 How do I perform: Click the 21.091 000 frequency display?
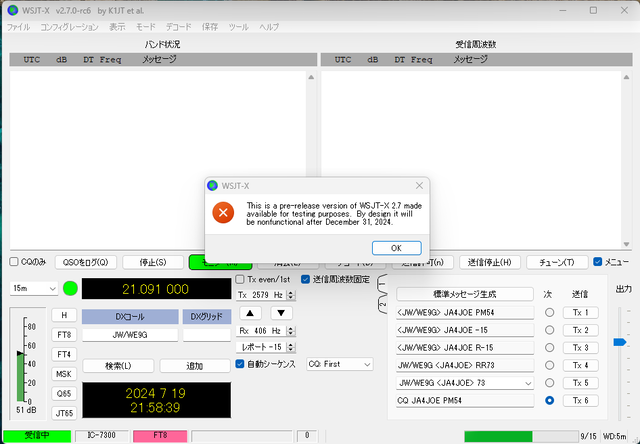[x=156, y=289]
